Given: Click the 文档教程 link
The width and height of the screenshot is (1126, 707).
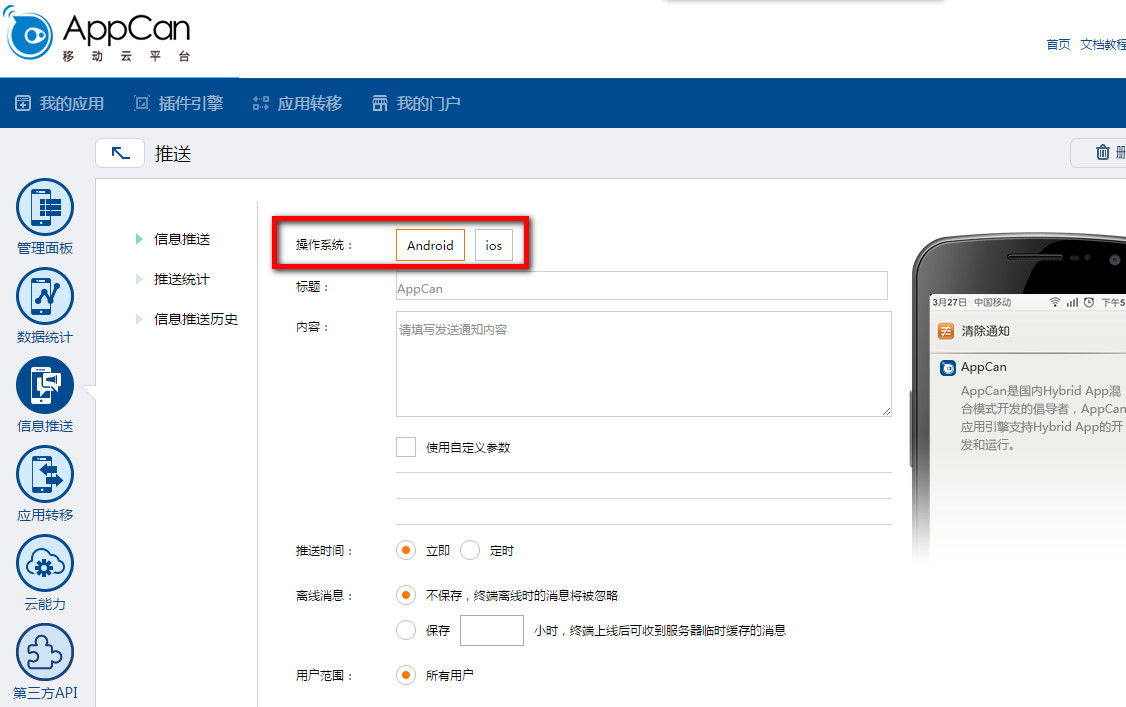Looking at the screenshot, I should point(1103,45).
